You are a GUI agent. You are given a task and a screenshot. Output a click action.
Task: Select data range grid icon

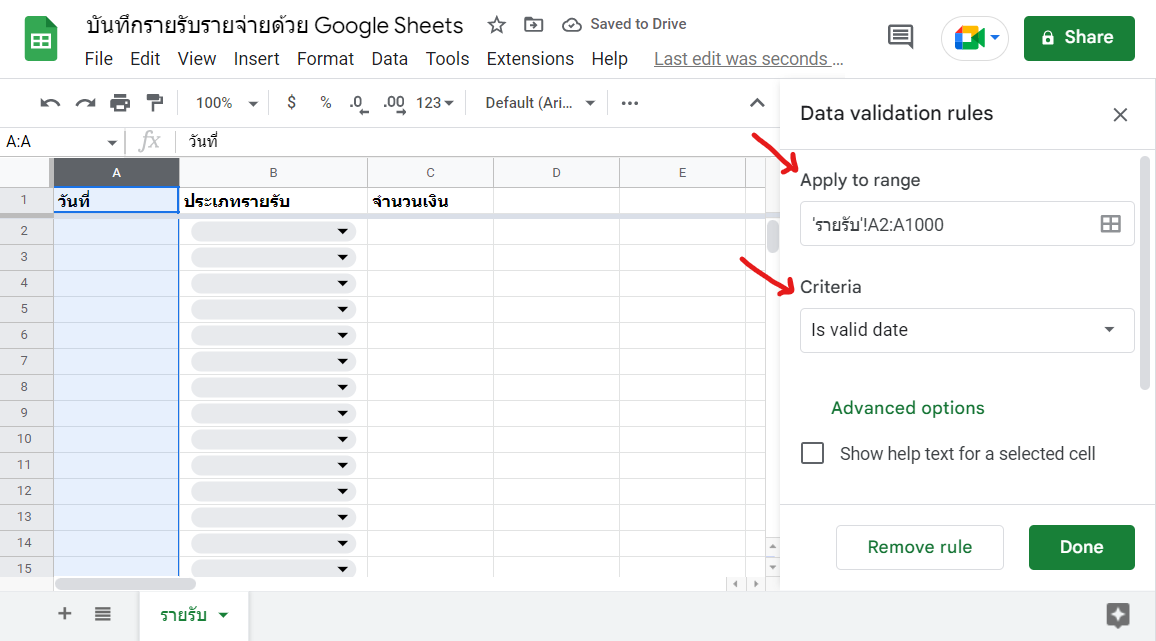point(1110,224)
